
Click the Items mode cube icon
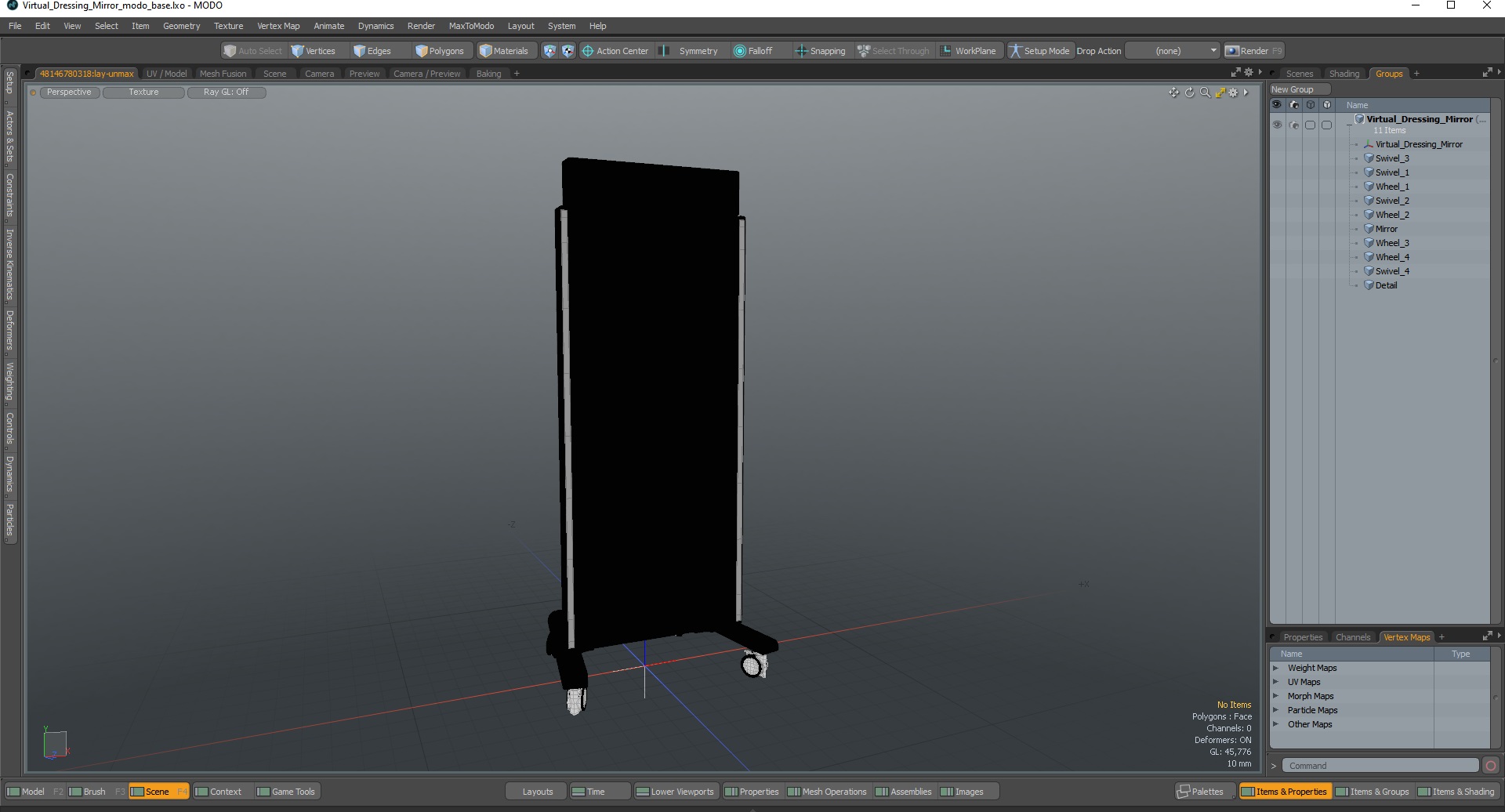coord(549,51)
